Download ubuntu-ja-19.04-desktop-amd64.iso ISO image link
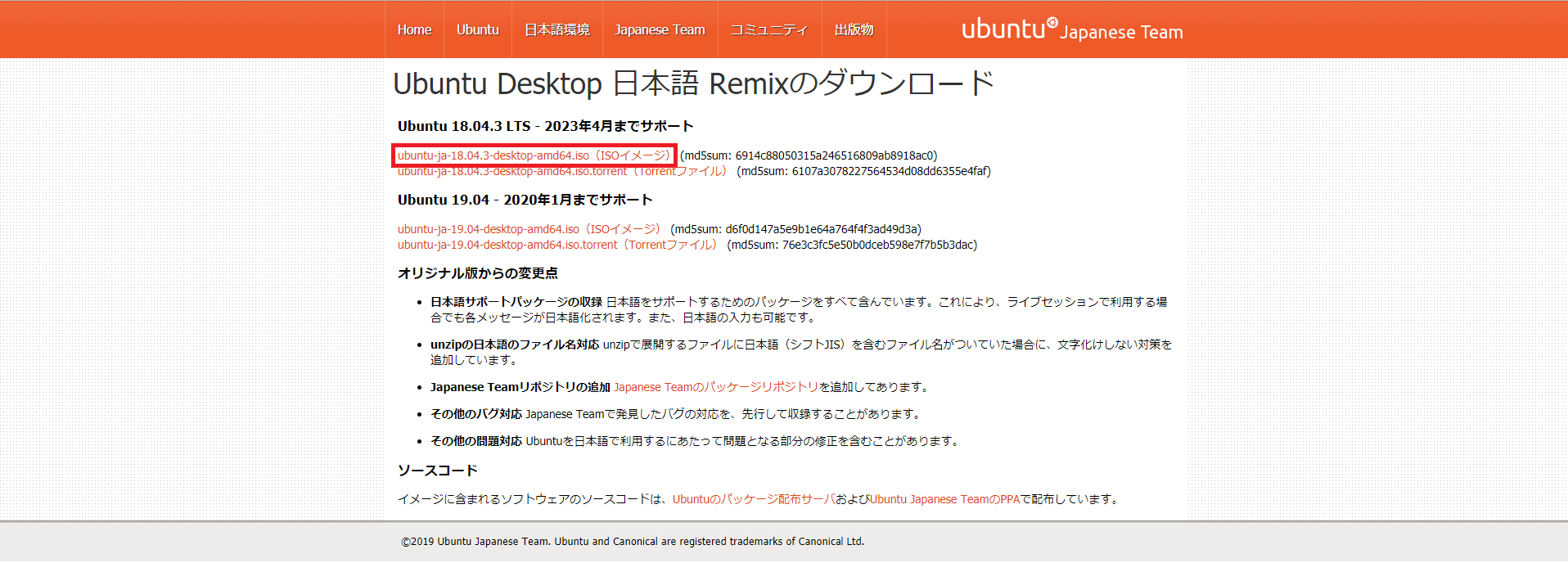The image size is (1568, 563). 529,229
